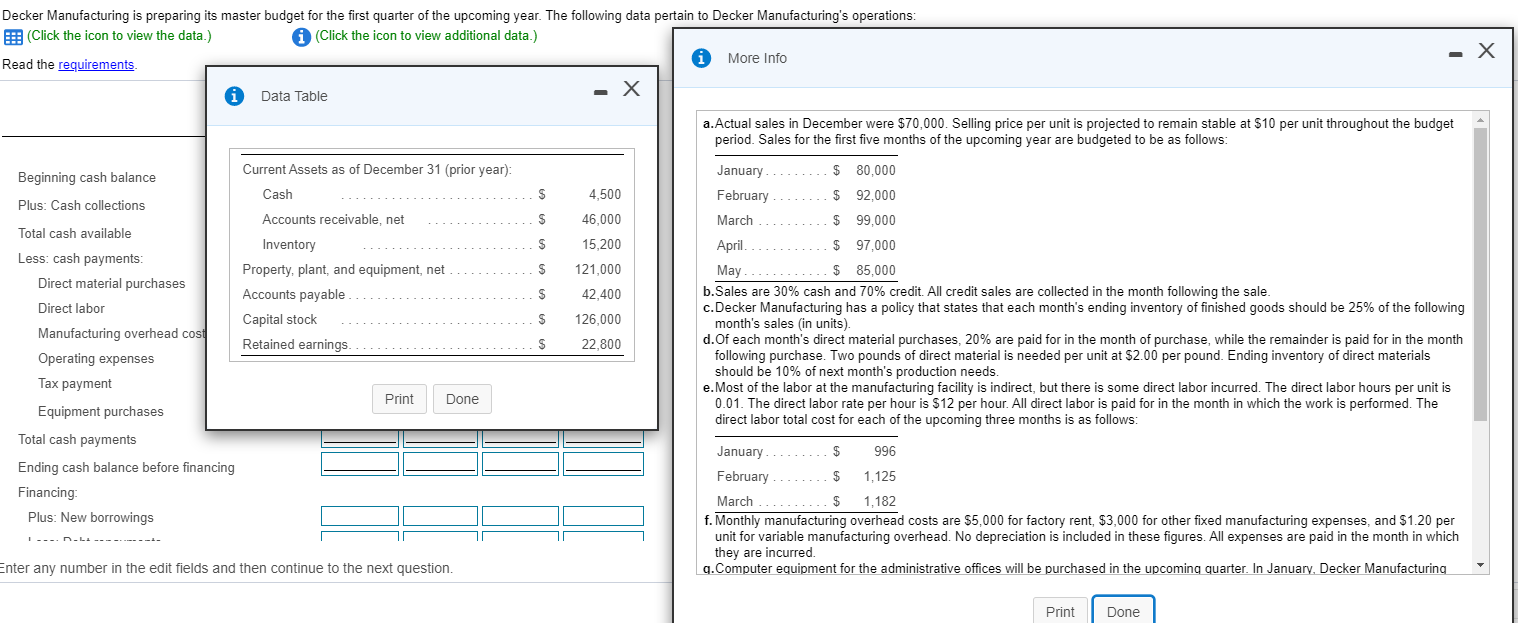Click March direct labor cost 1,182

880,502
